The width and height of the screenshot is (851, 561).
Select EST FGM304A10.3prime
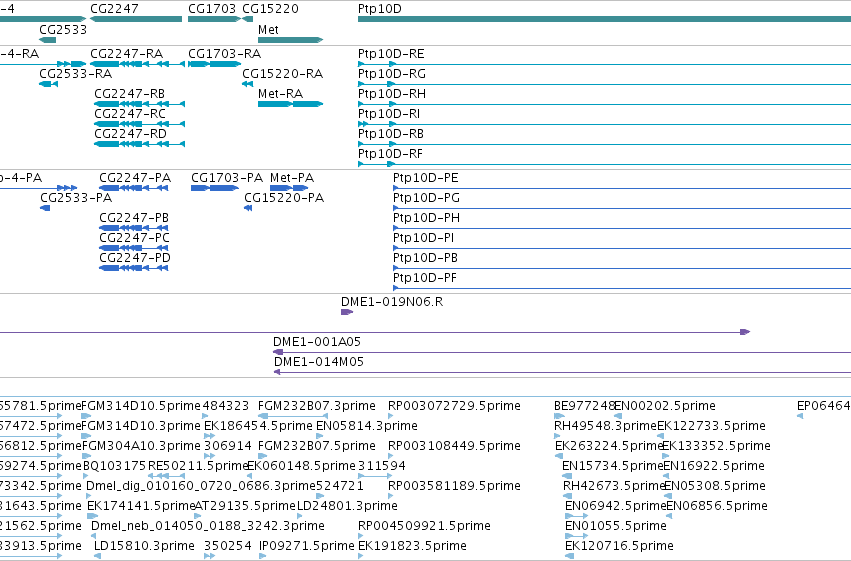(85, 456)
